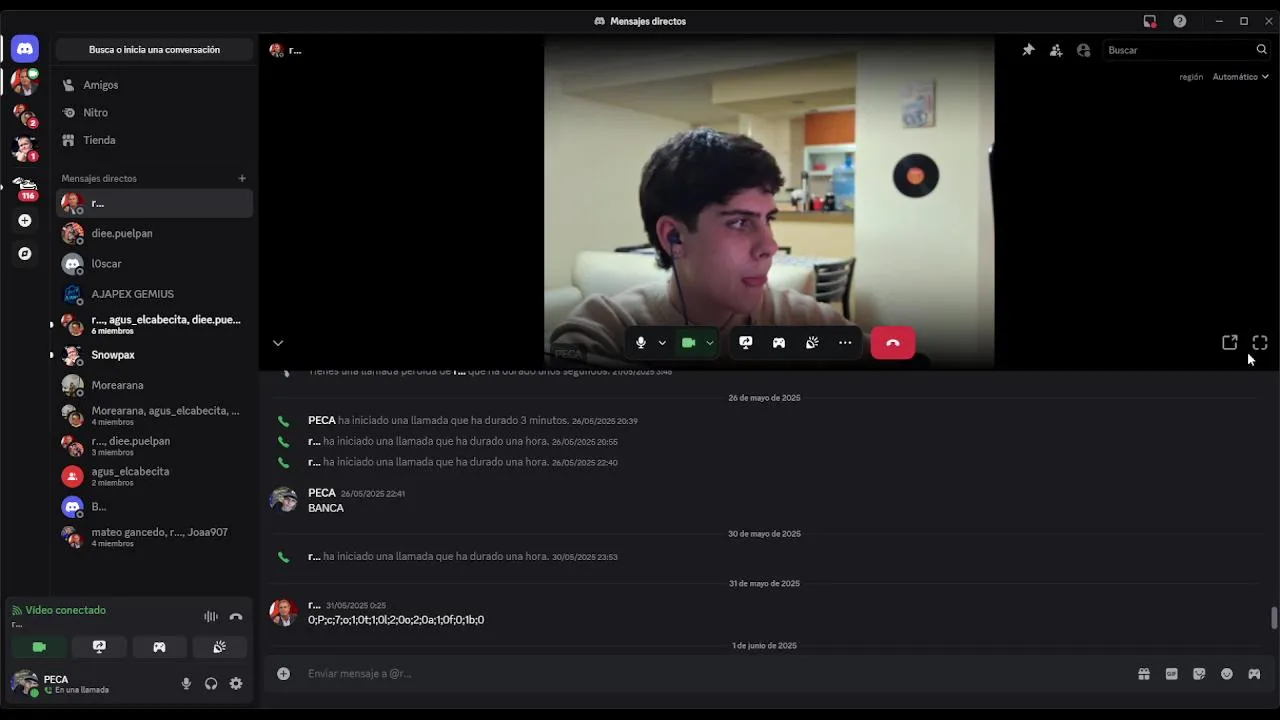Screen dimensions: 1280x720
Task: Click the 30 de mayo de 2025 divider date
Action: (x=764, y=534)
